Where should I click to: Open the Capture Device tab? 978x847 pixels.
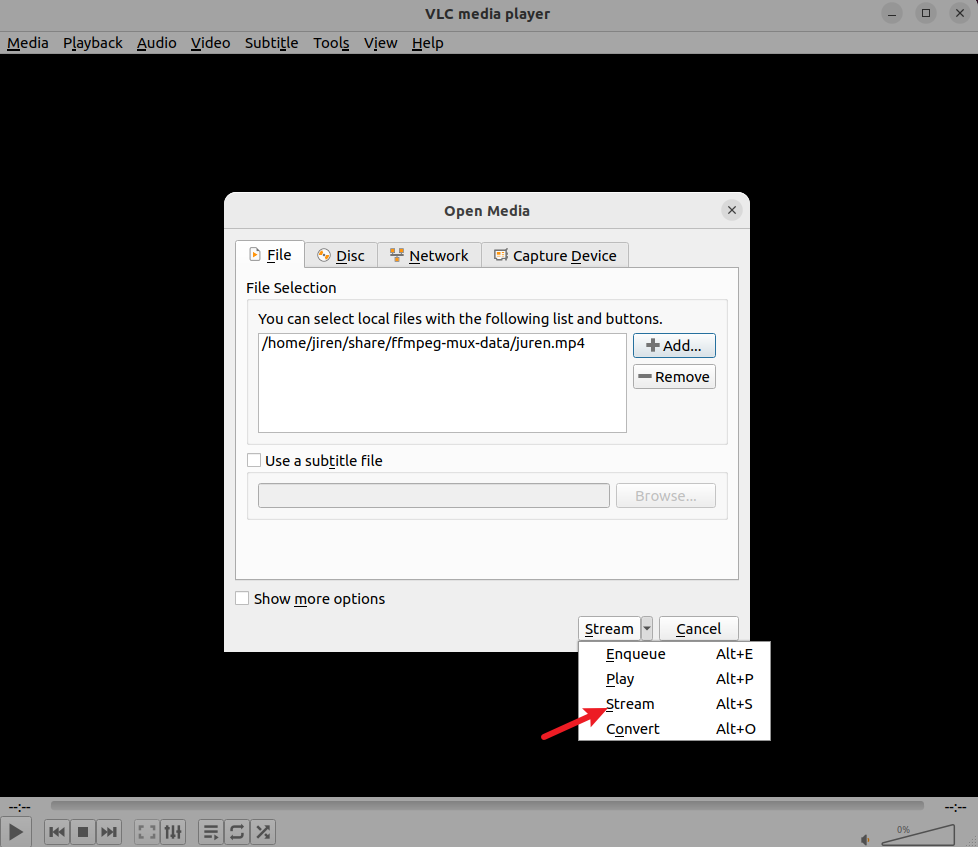tap(555, 256)
